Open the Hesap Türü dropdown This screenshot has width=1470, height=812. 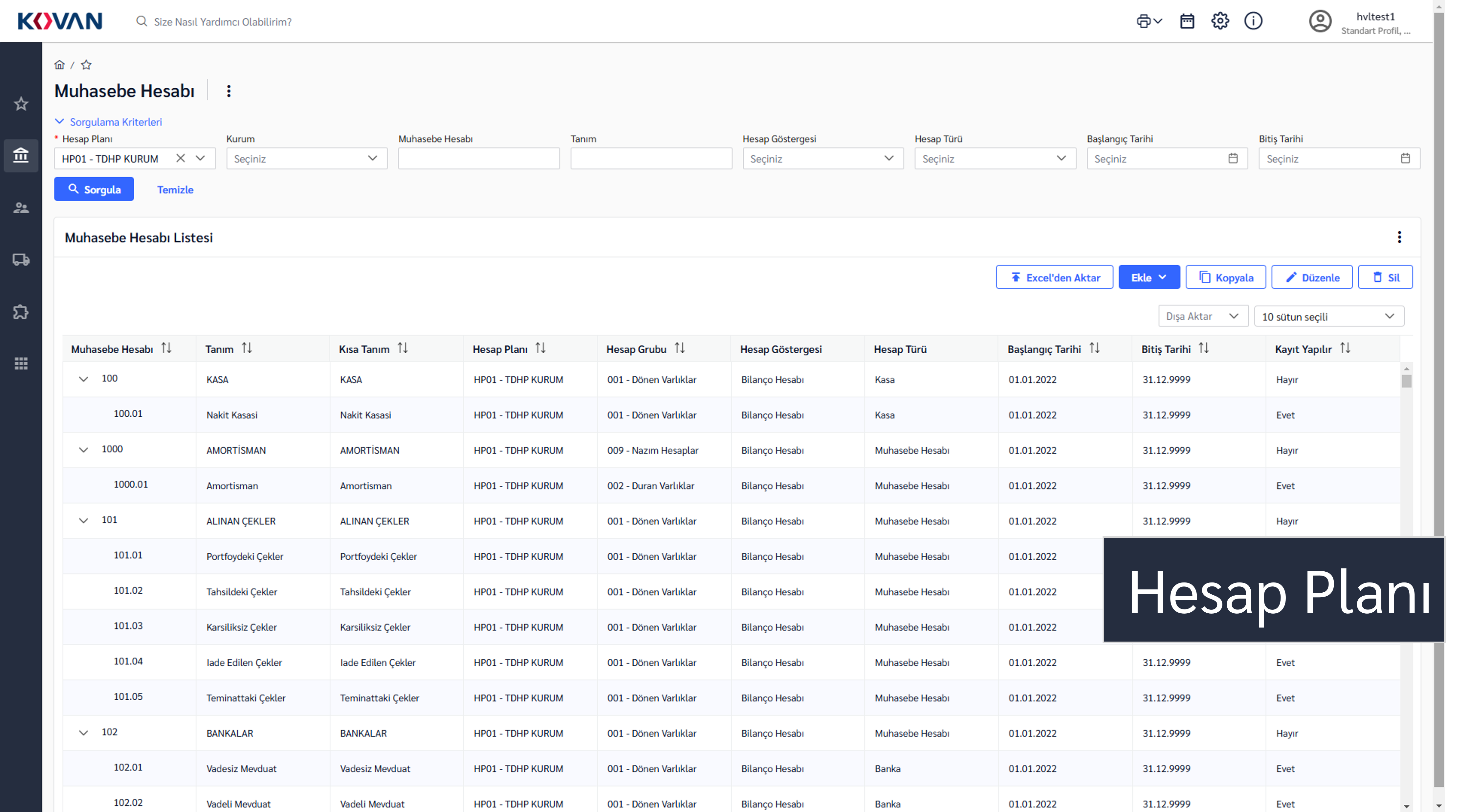[x=995, y=159]
